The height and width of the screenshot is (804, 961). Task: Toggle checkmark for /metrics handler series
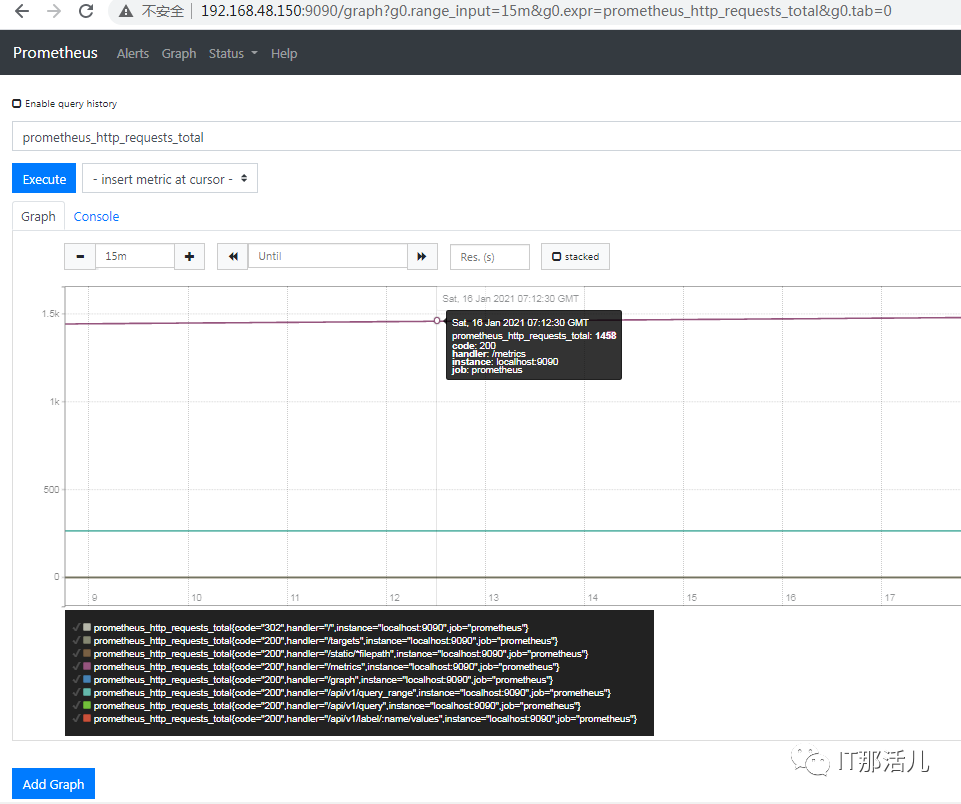pyautogui.click(x=76, y=666)
